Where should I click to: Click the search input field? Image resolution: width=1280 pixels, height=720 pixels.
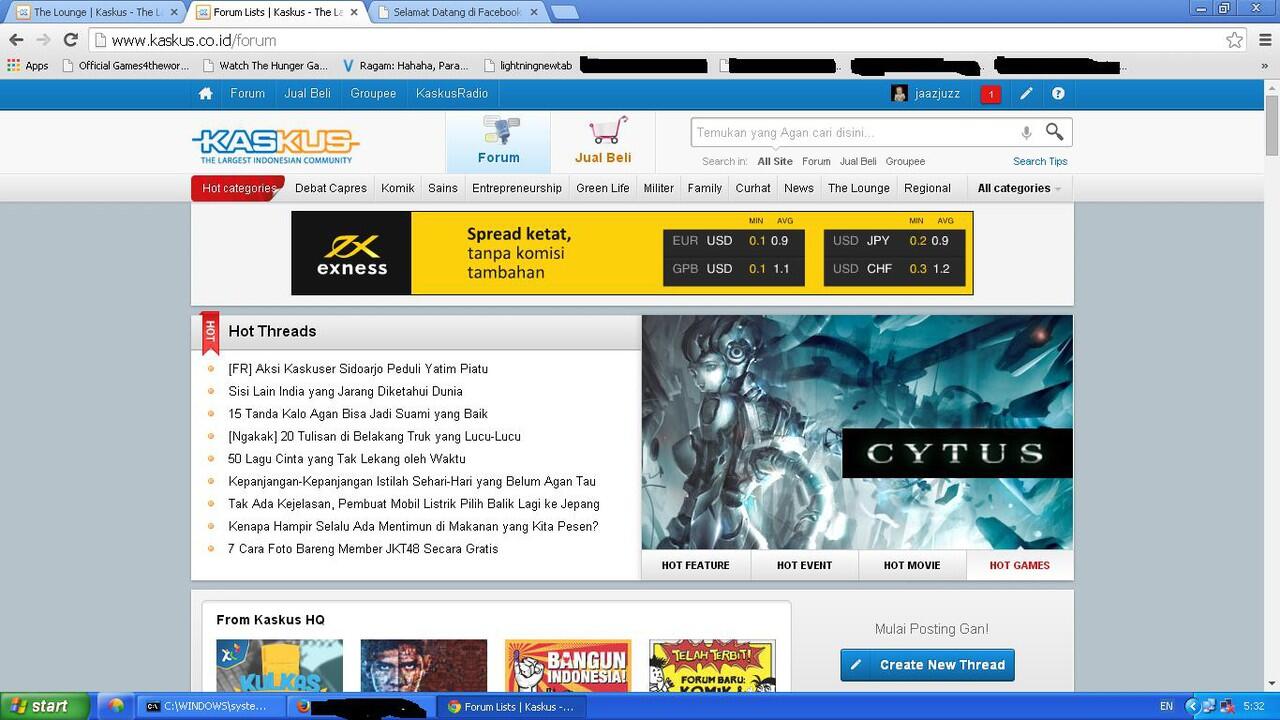pos(850,133)
